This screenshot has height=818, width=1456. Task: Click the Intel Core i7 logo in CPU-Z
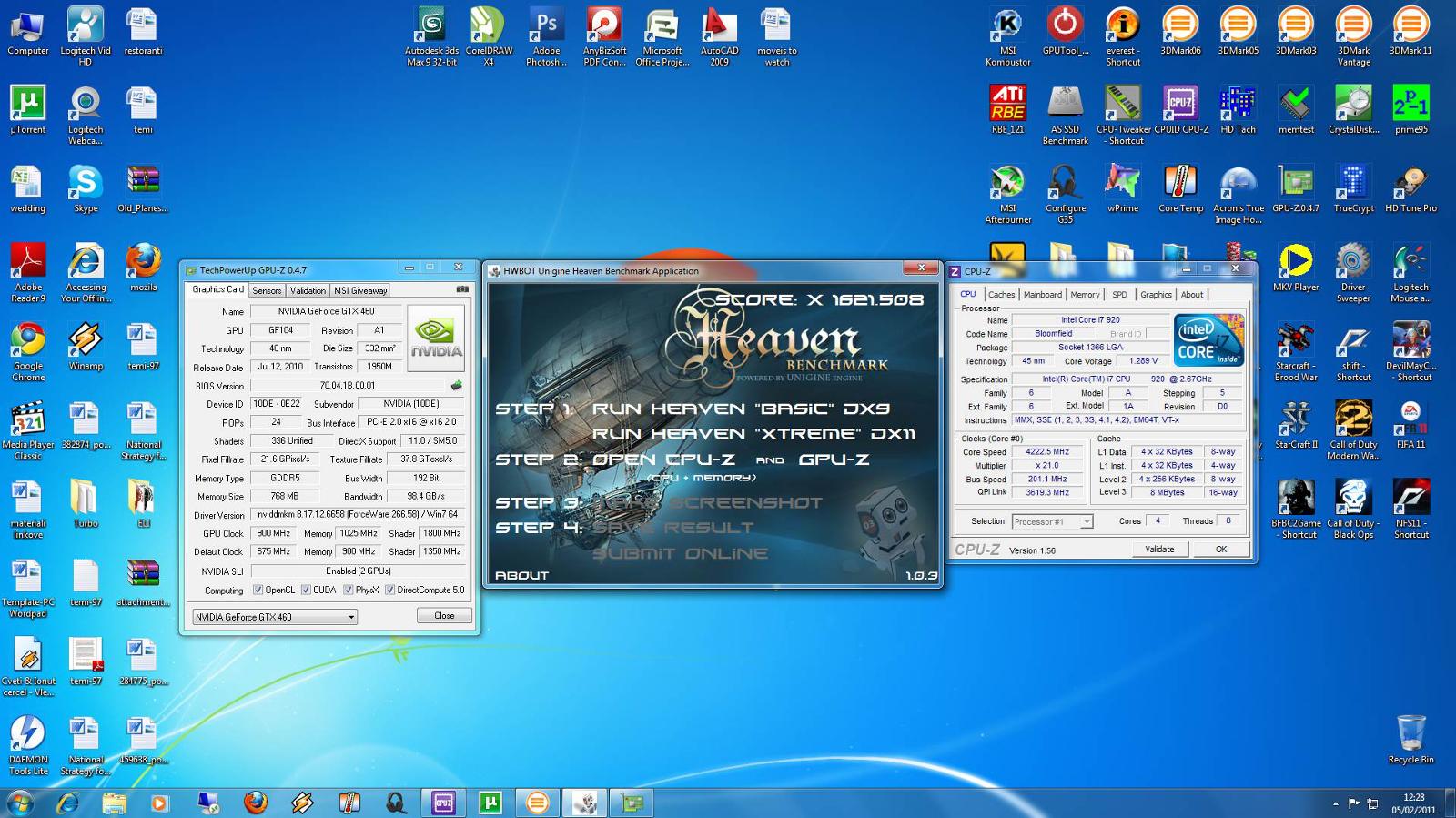point(1208,339)
